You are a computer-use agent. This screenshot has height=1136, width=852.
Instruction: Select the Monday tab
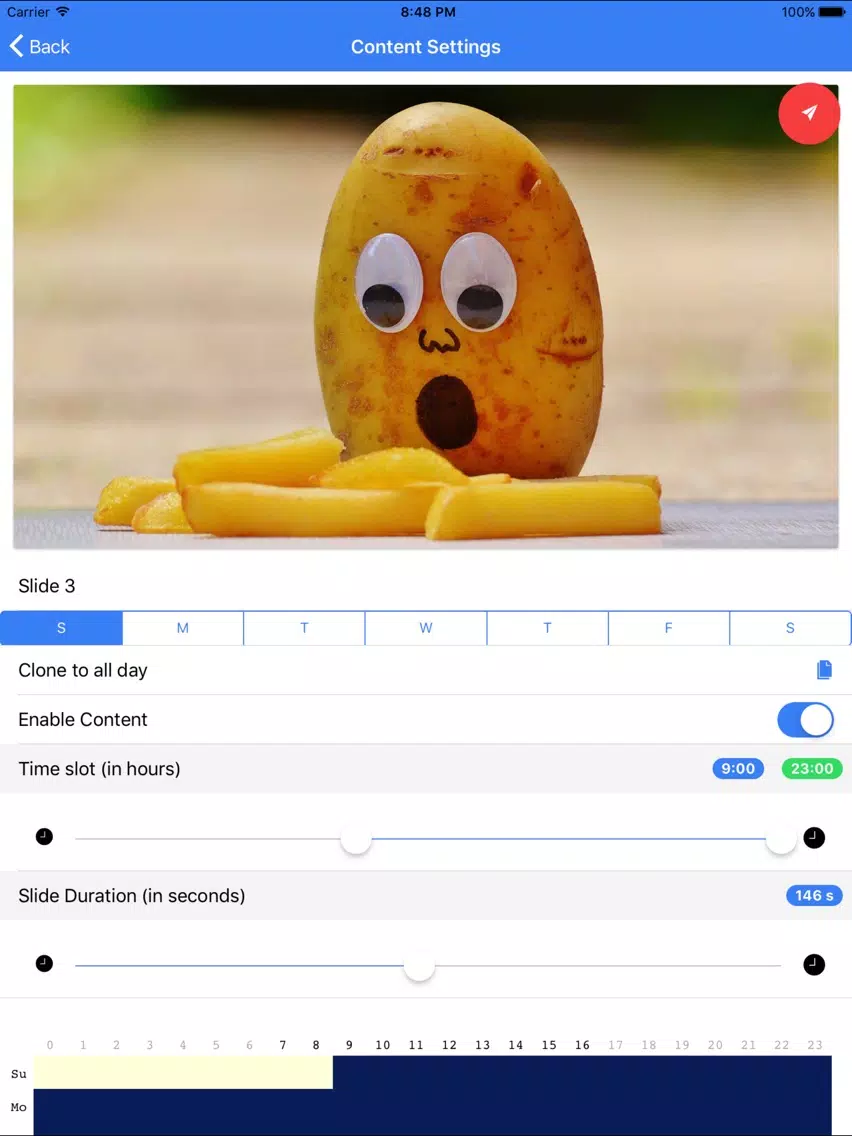[183, 628]
